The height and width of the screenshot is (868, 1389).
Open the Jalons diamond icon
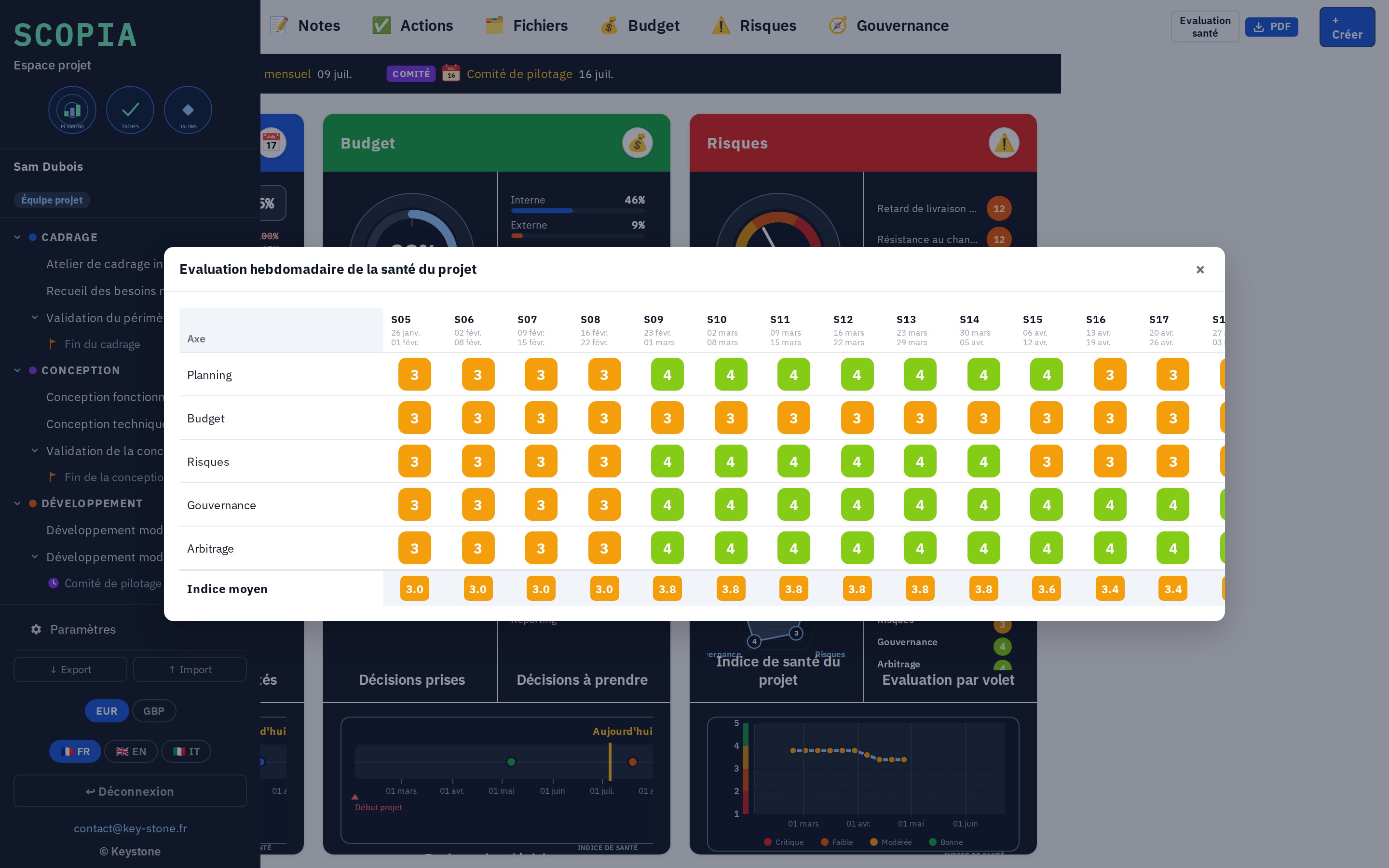(188, 110)
